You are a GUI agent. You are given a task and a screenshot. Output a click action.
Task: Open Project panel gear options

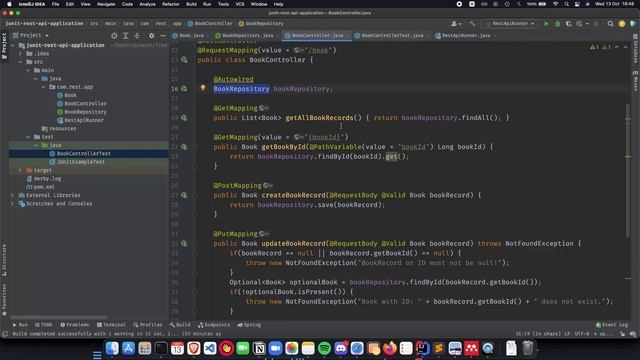point(151,36)
